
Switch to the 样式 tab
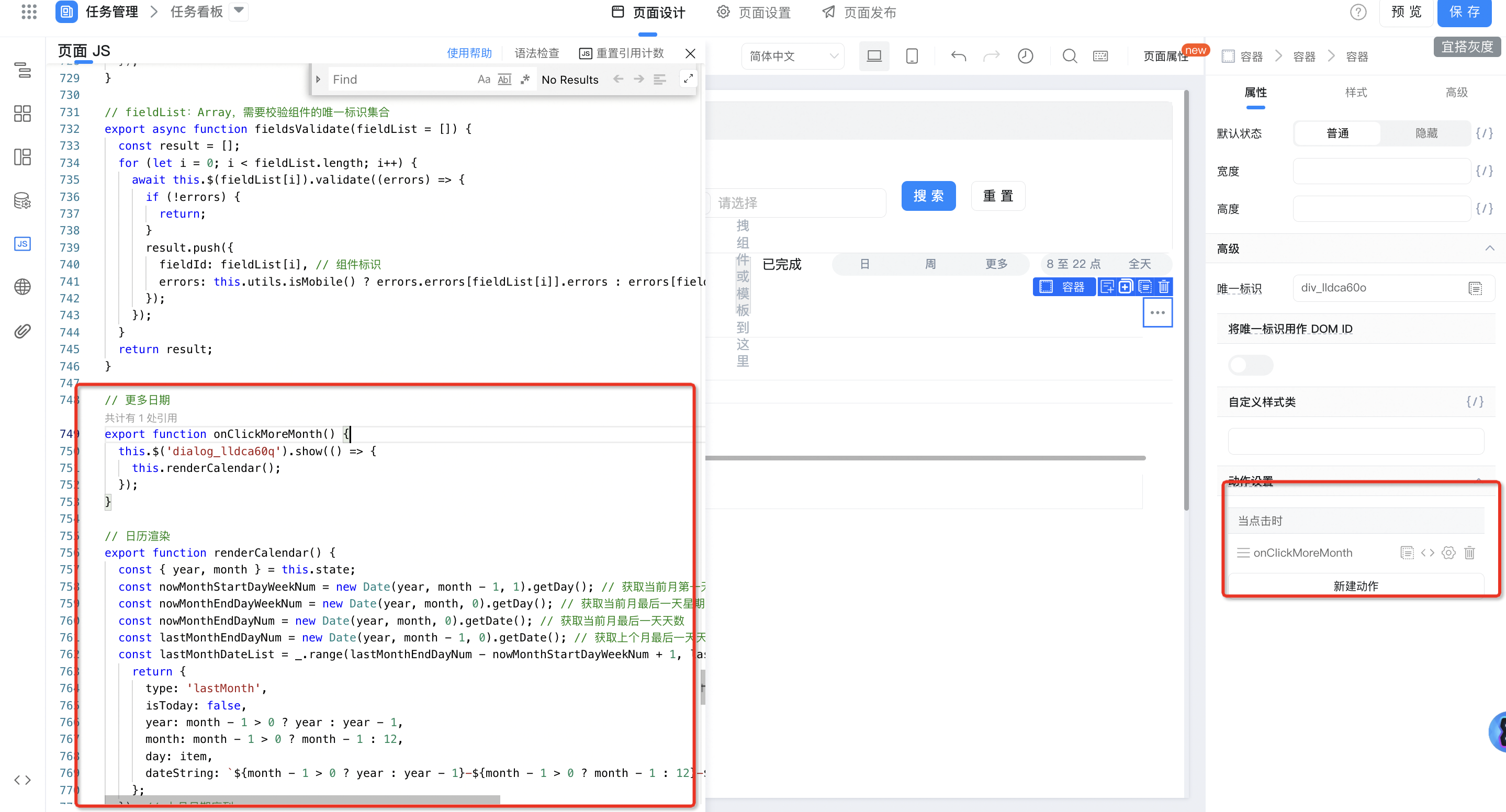point(1356,93)
